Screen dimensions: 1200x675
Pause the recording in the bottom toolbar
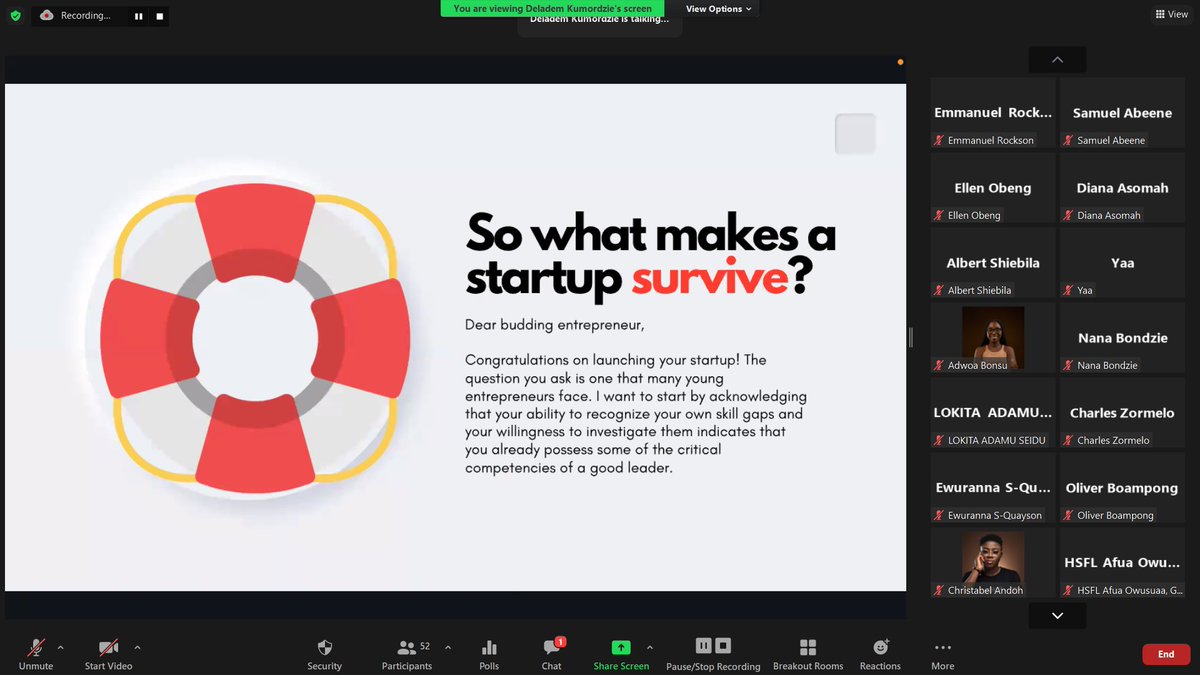[704, 646]
